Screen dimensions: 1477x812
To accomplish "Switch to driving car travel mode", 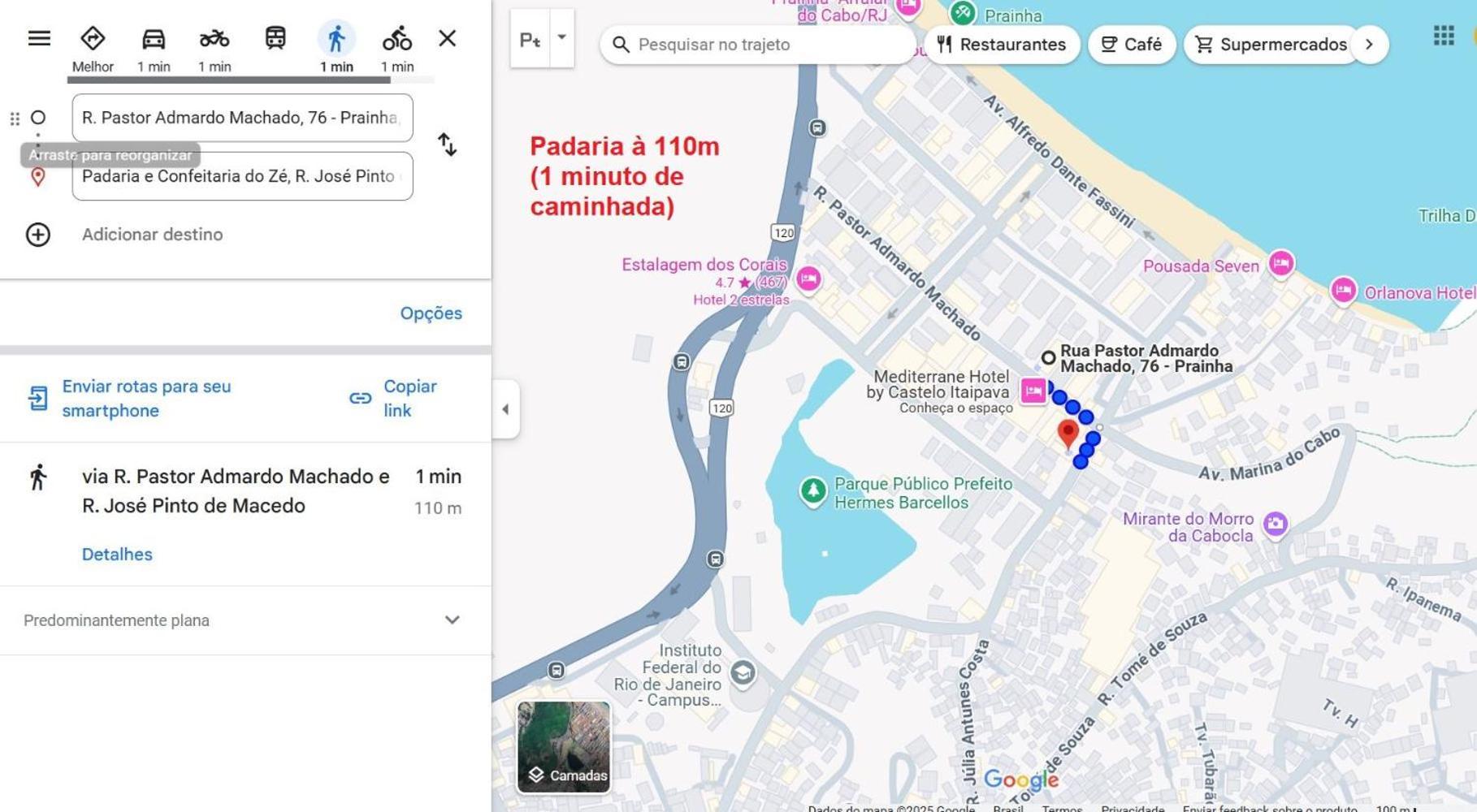I will [154, 49].
